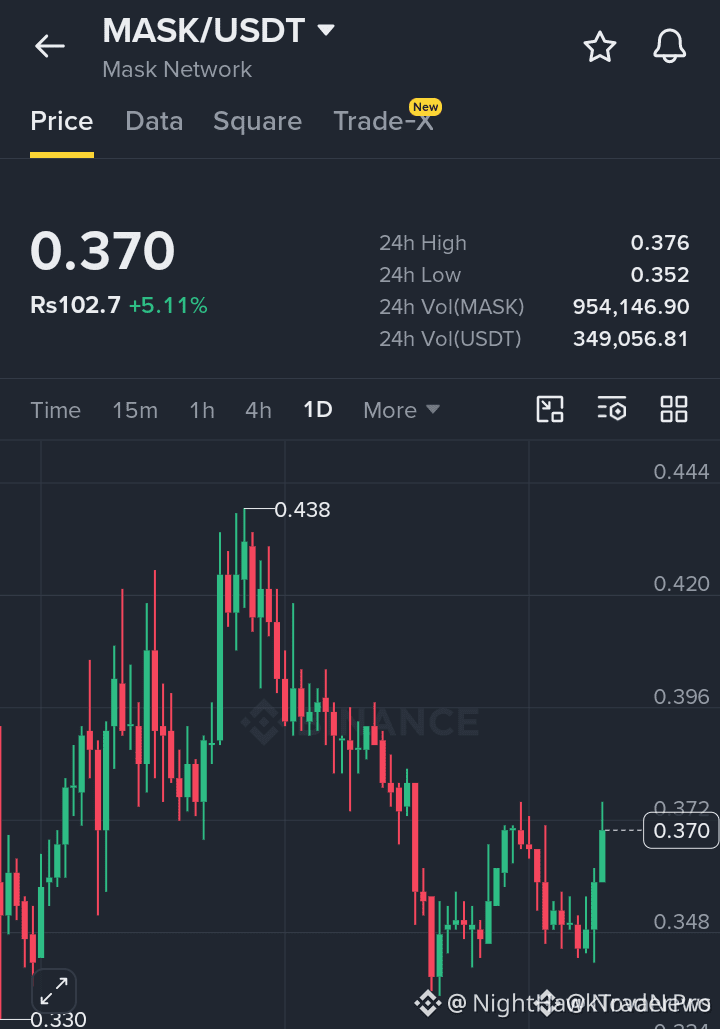Open price alert bell icon
This screenshot has width=720, height=1029.
pyautogui.click(x=669, y=47)
